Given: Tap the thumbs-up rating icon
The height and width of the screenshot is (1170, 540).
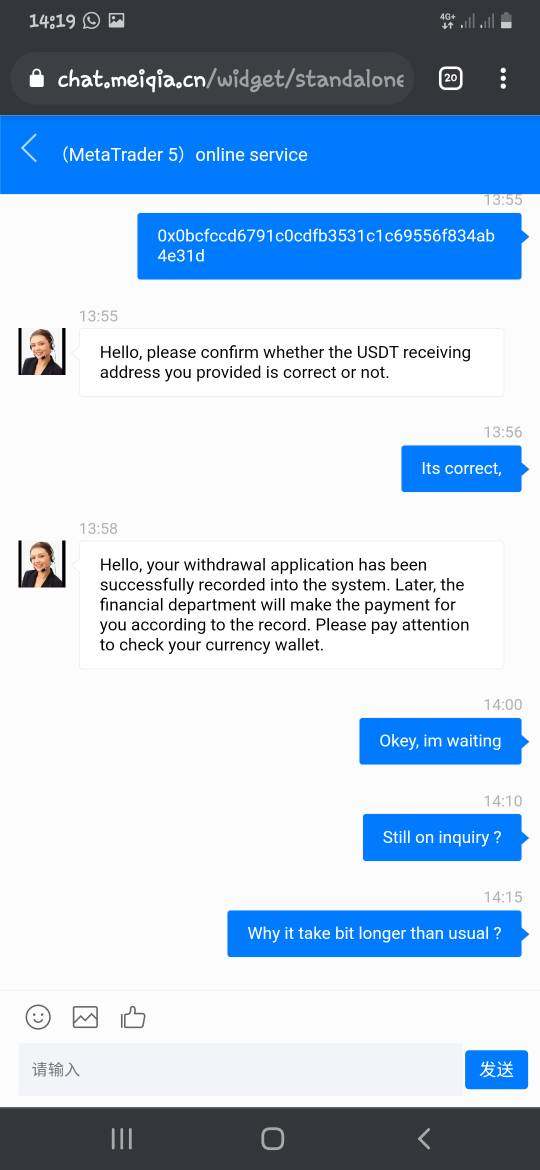Looking at the screenshot, I should [133, 1016].
